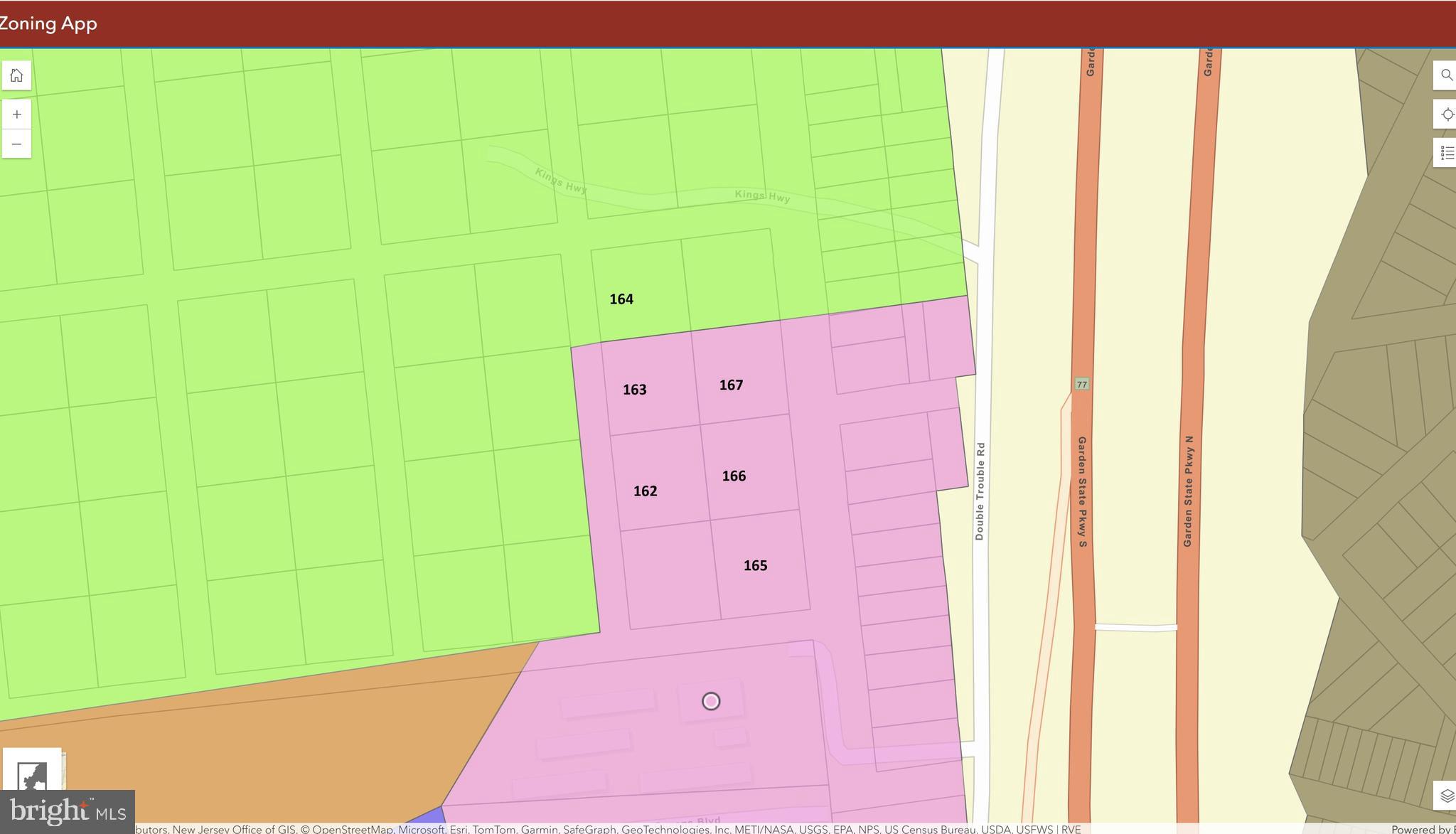Click the find my location crosshair
This screenshot has width=1456, height=834.
pyautogui.click(x=1446, y=114)
